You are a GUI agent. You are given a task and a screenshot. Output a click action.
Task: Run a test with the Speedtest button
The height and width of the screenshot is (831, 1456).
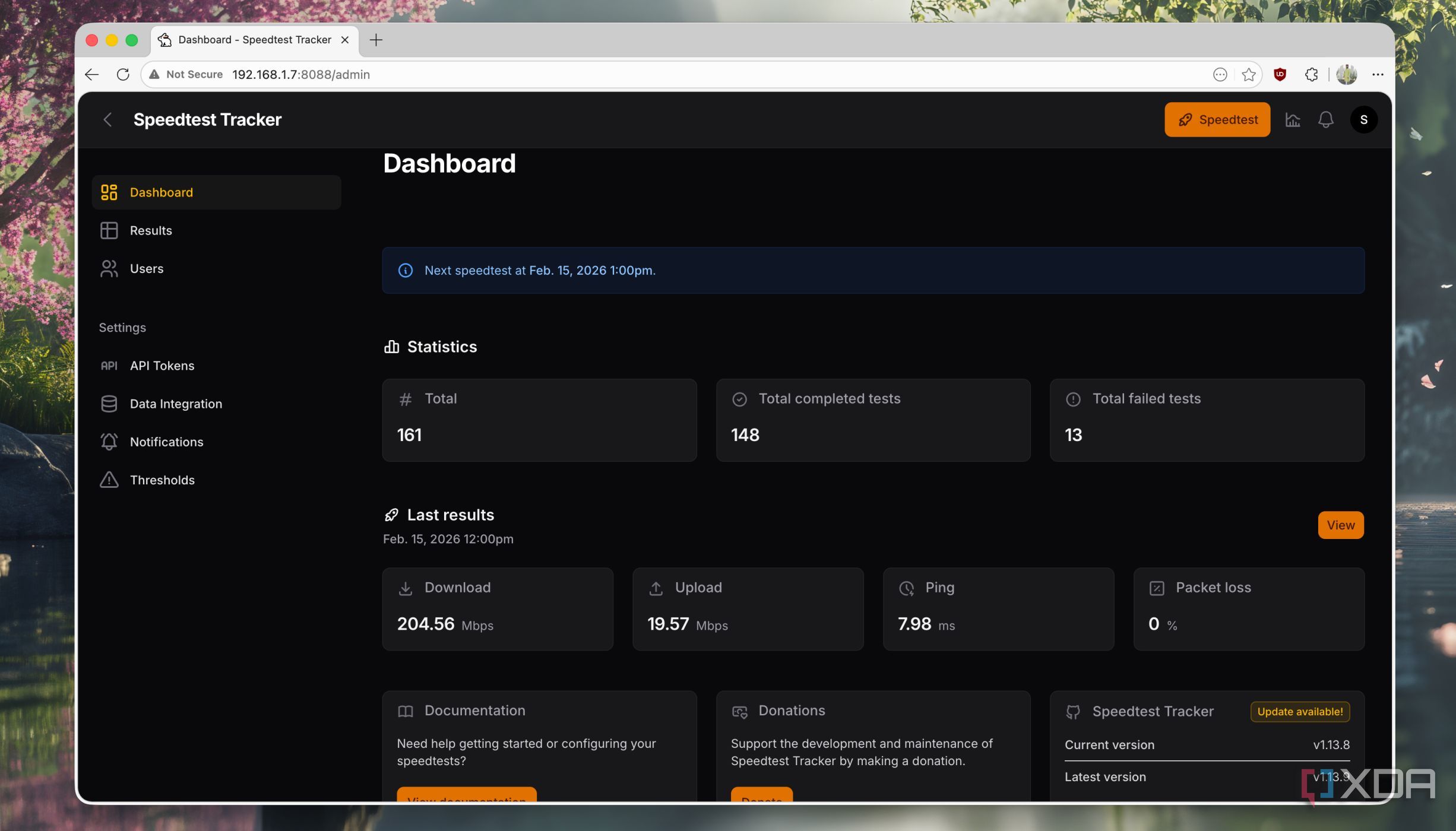pyautogui.click(x=1217, y=119)
